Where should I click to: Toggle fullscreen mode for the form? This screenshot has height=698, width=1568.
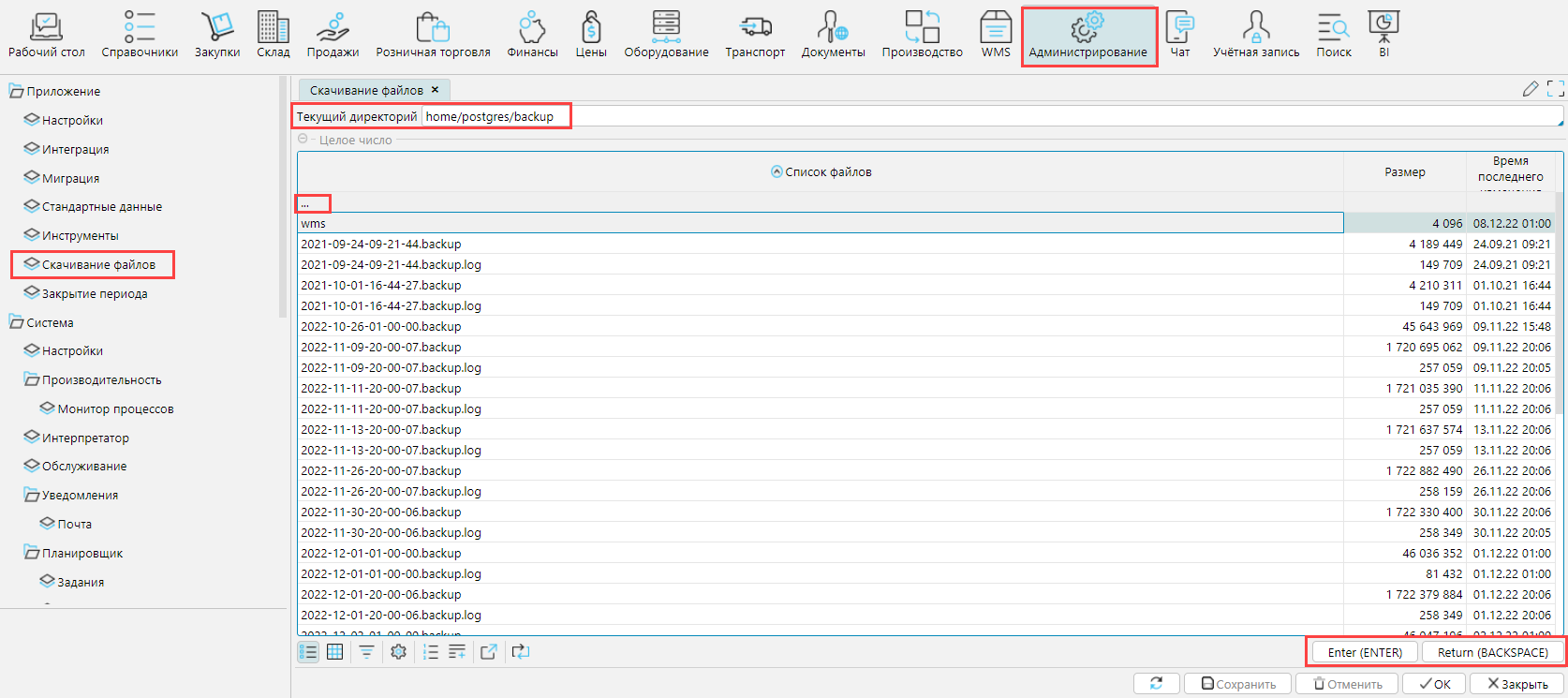[x=1555, y=89]
